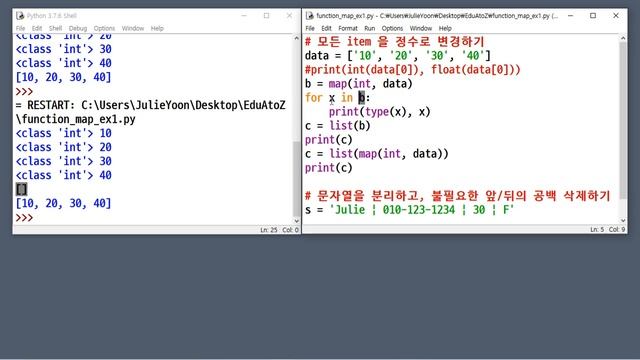Click highlighted b in for loop line
Image resolution: width=640 pixels, height=360 pixels.
tap(362, 98)
